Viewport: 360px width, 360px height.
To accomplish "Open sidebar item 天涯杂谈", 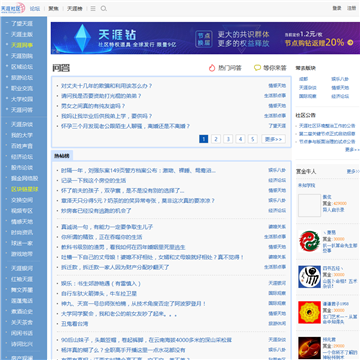I will pyautogui.click(x=22, y=124).
